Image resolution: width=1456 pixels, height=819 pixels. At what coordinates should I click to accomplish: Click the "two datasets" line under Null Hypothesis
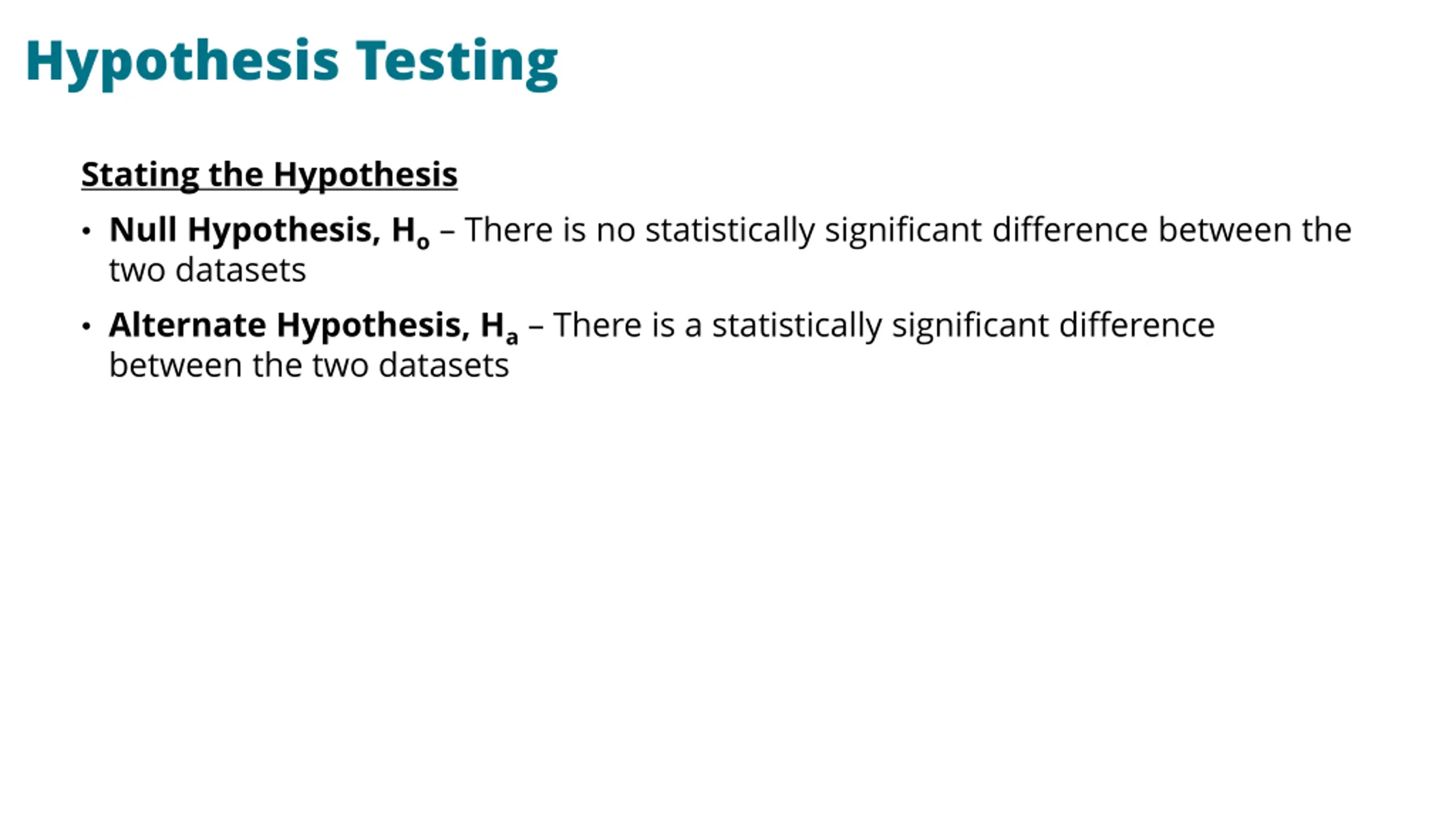(x=208, y=270)
